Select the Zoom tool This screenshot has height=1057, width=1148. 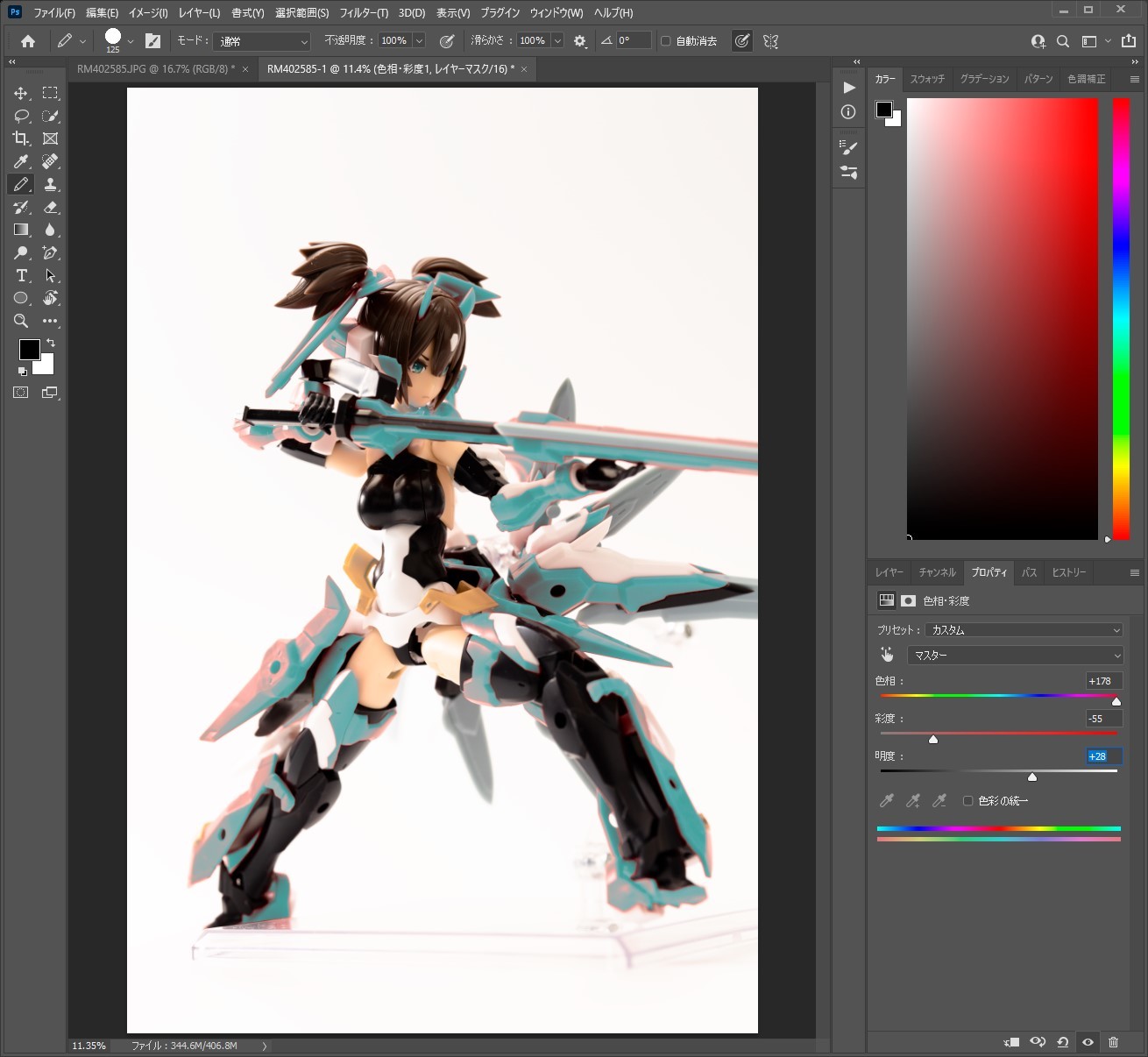tap(21, 321)
